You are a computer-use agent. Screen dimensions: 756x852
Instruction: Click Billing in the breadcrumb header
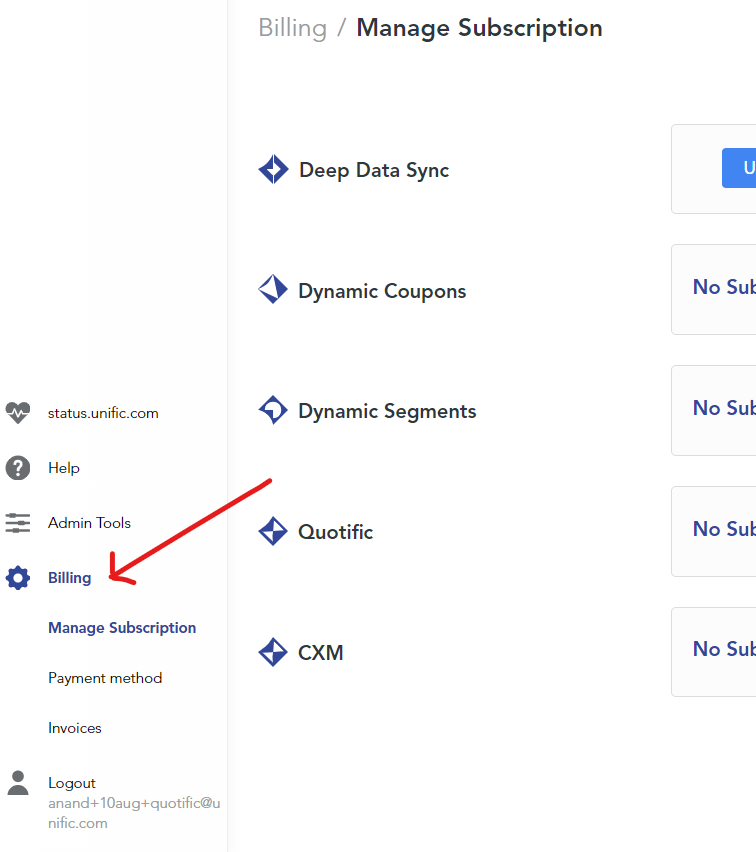[x=292, y=28]
